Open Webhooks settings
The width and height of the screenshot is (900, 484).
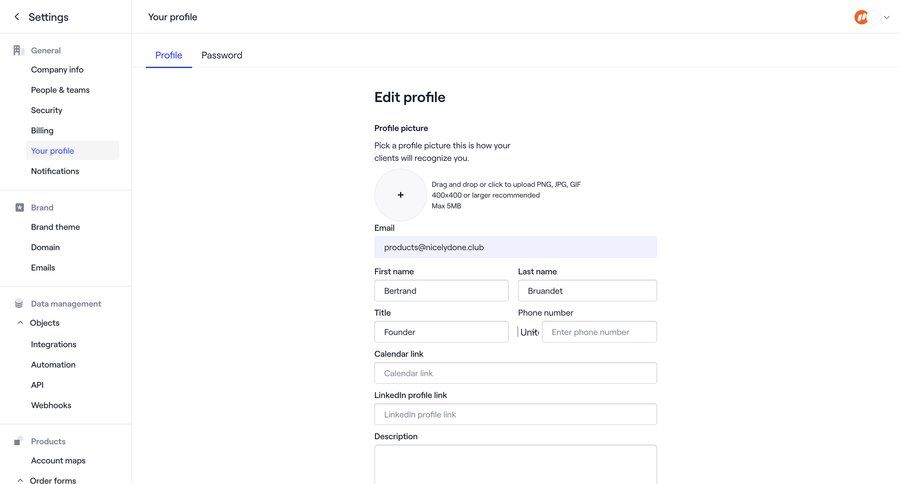(x=51, y=405)
